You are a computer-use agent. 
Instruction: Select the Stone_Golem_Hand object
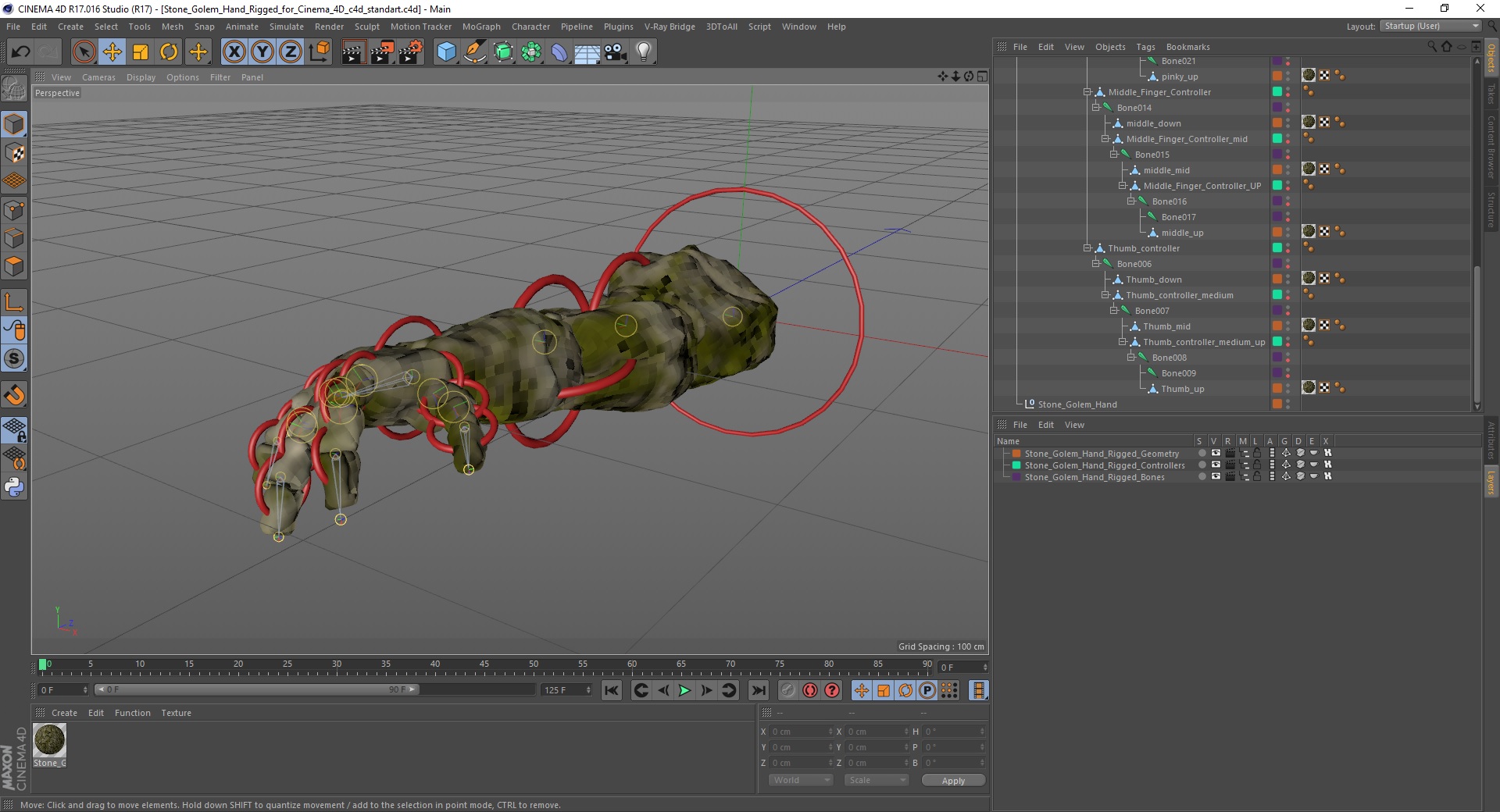coord(1077,404)
